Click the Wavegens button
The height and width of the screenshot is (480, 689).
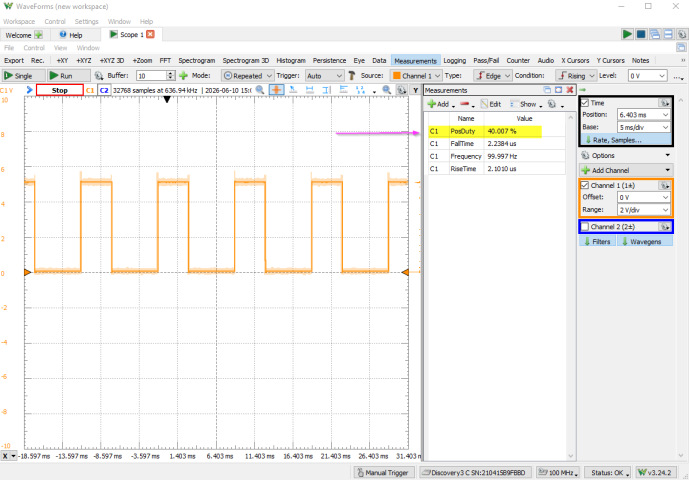point(645,241)
